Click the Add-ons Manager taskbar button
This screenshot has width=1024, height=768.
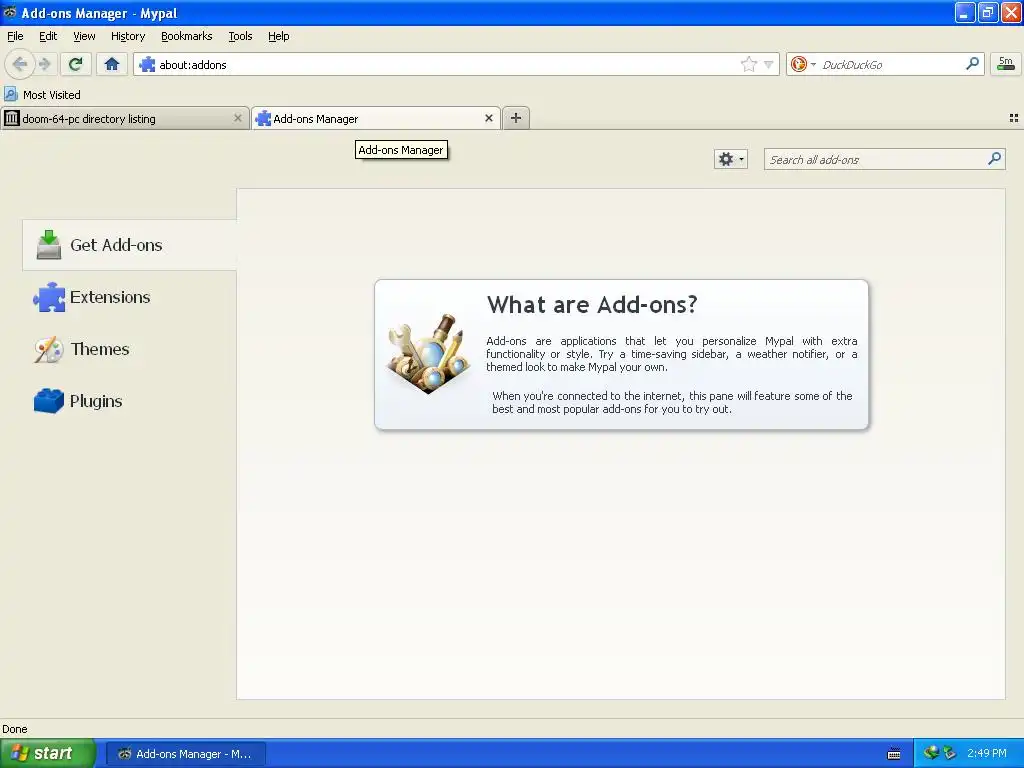coord(185,754)
